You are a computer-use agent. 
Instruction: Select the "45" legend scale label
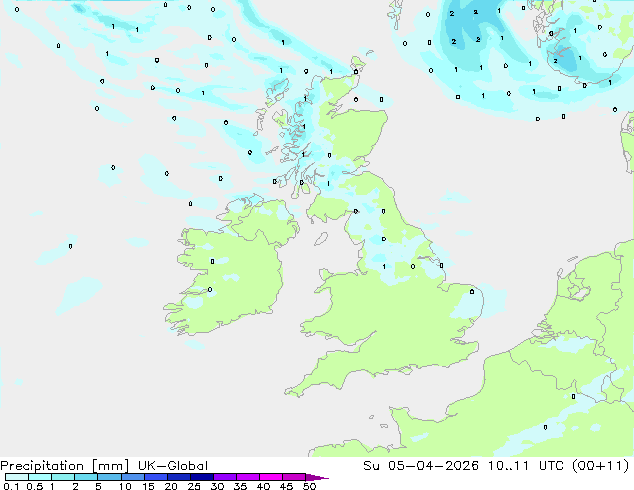286,486
